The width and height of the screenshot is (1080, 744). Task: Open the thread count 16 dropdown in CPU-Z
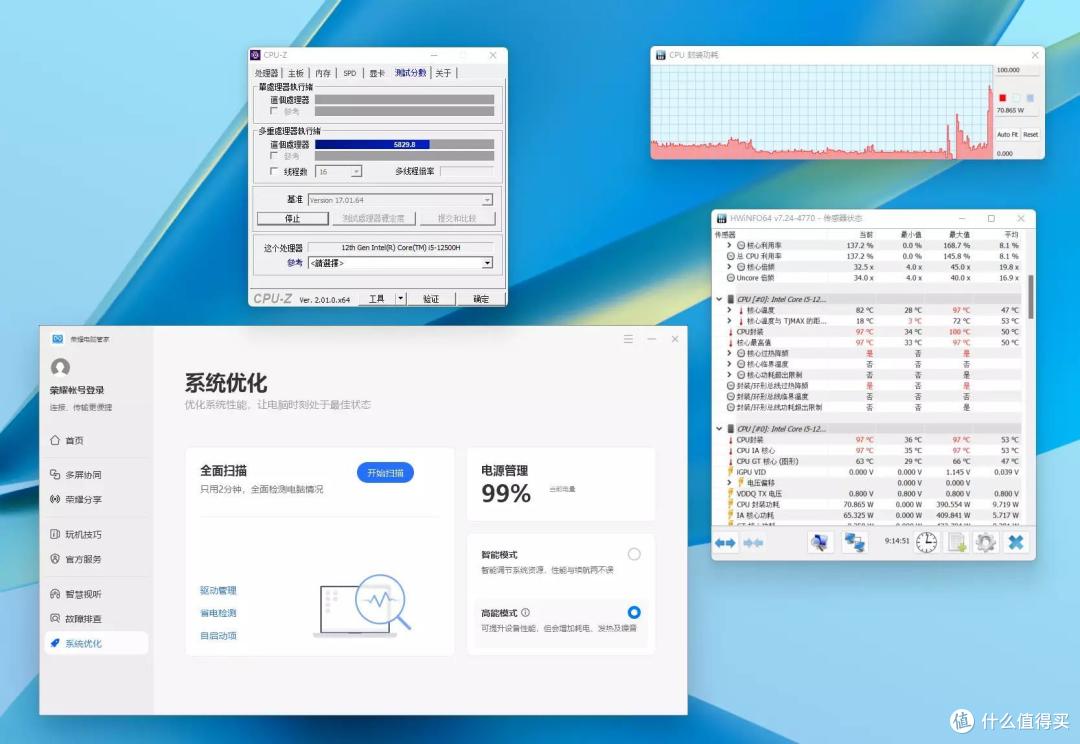tap(338, 172)
